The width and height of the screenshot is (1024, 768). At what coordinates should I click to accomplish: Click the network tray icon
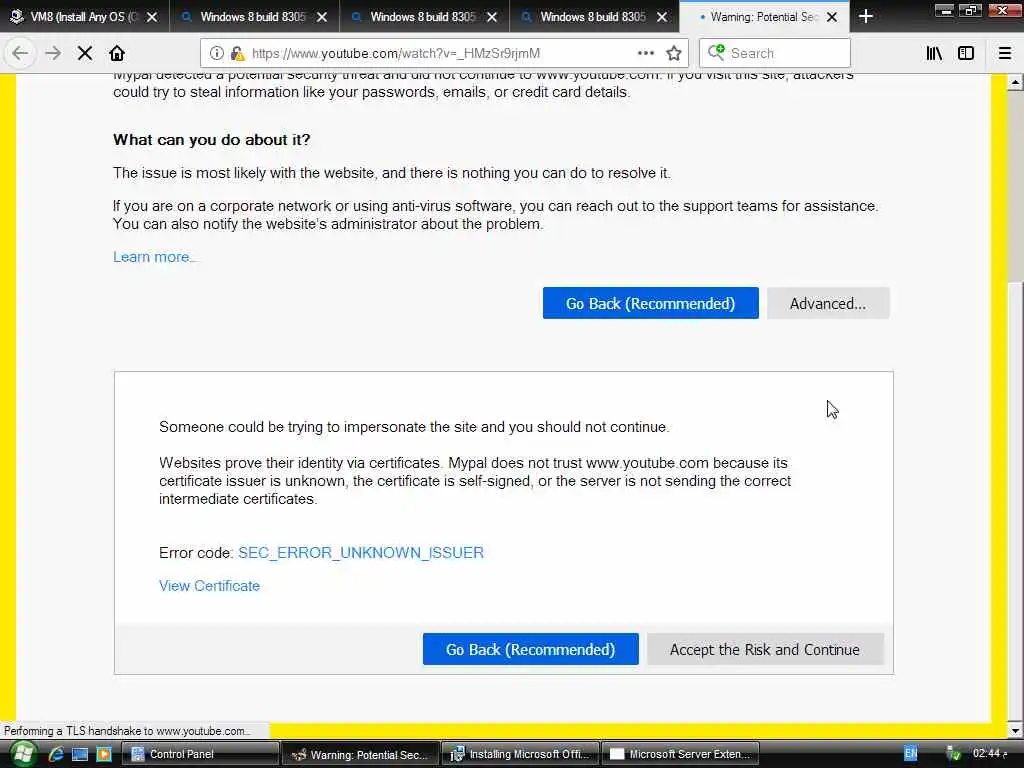(x=953, y=754)
